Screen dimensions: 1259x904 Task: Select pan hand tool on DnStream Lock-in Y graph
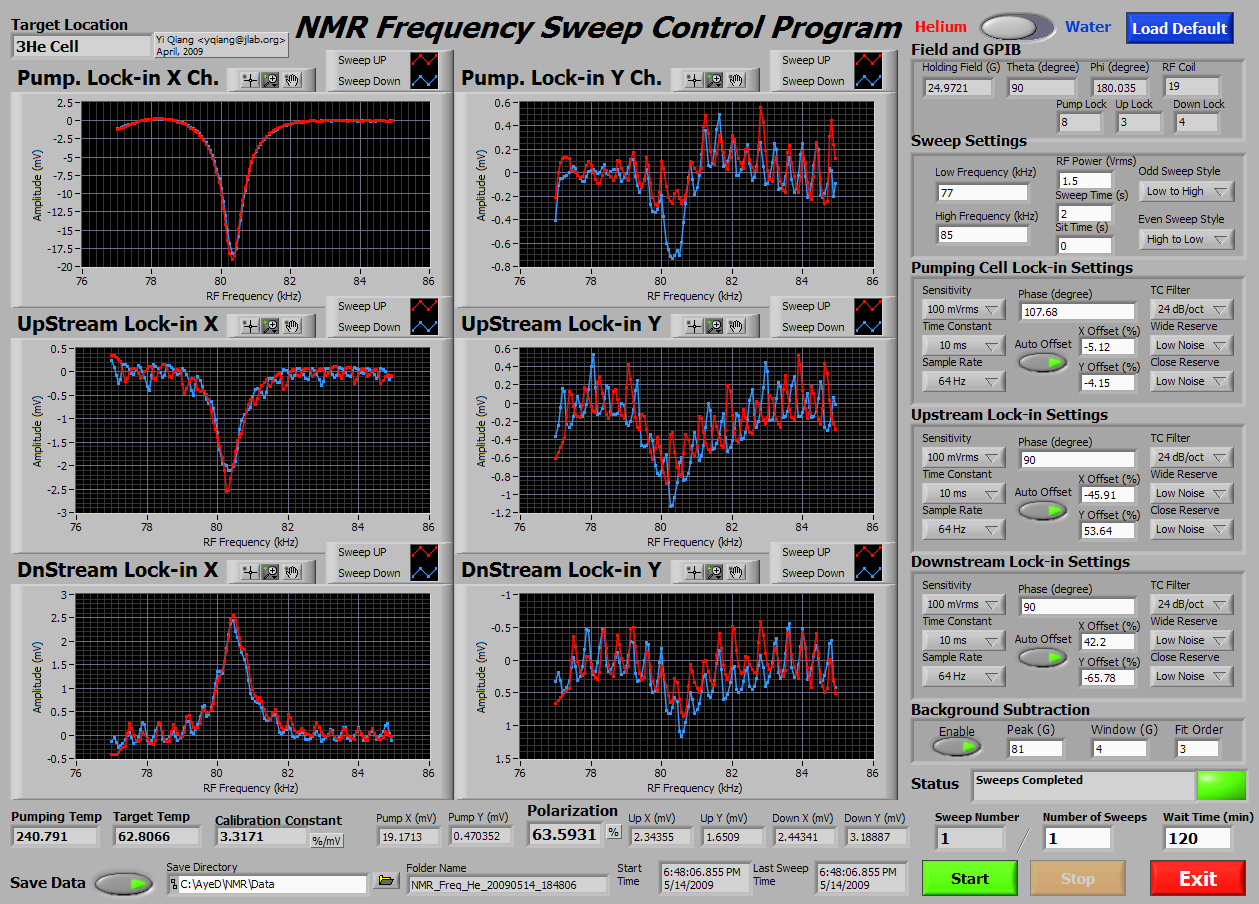point(736,571)
